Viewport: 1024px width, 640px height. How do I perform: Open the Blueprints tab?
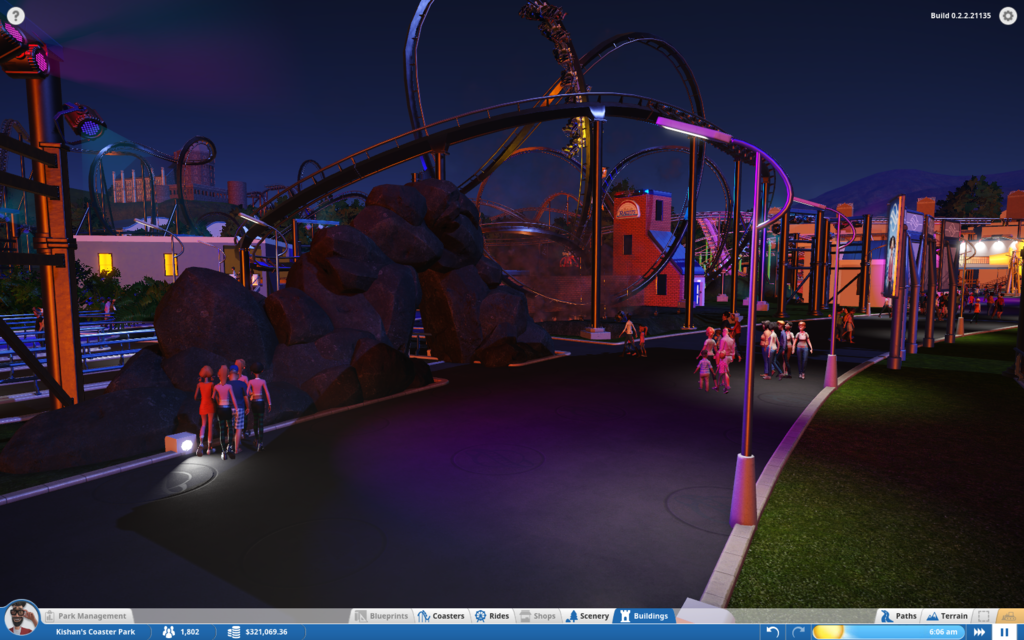pos(382,616)
